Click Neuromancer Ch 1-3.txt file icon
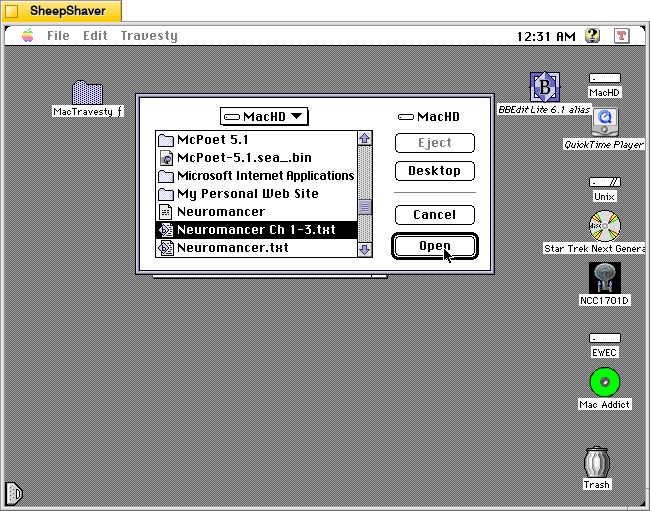 coord(166,230)
